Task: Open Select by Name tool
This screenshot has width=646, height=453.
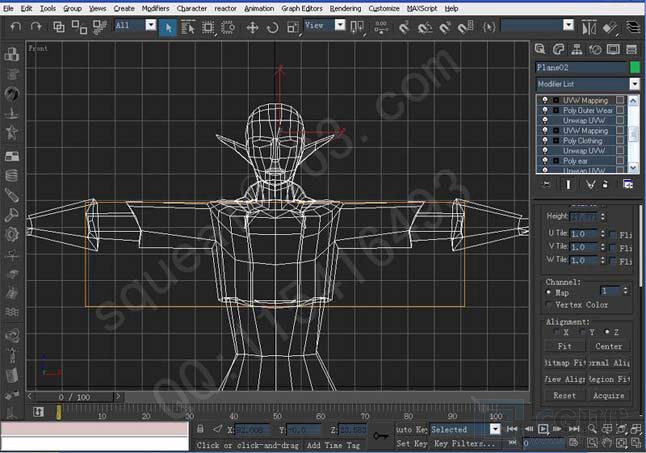Action: point(188,28)
